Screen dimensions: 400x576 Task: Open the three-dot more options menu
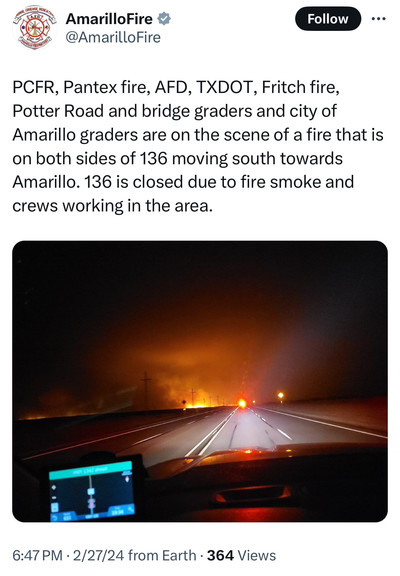(379, 18)
